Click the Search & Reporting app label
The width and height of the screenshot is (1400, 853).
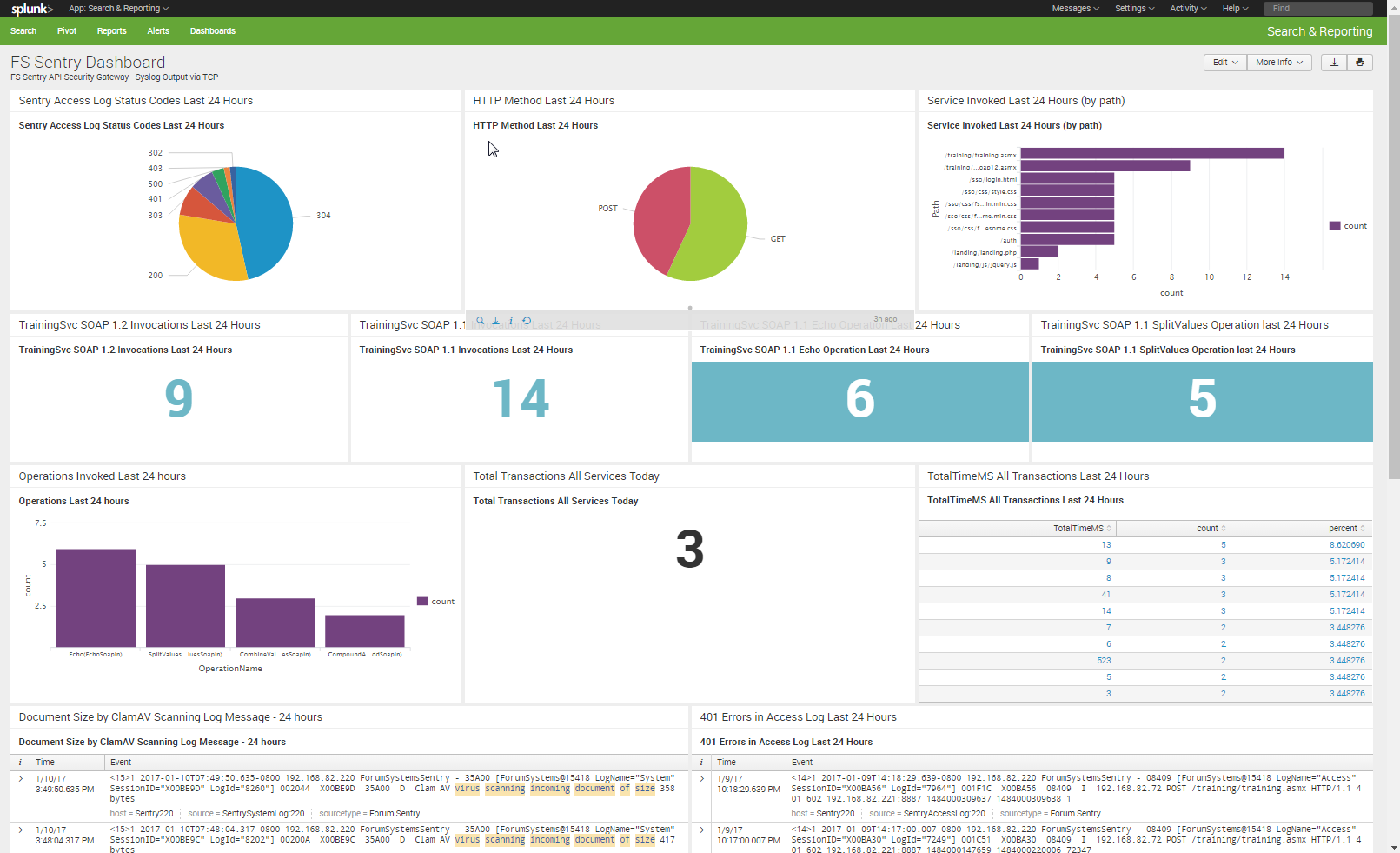pyautogui.click(x=1319, y=31)
